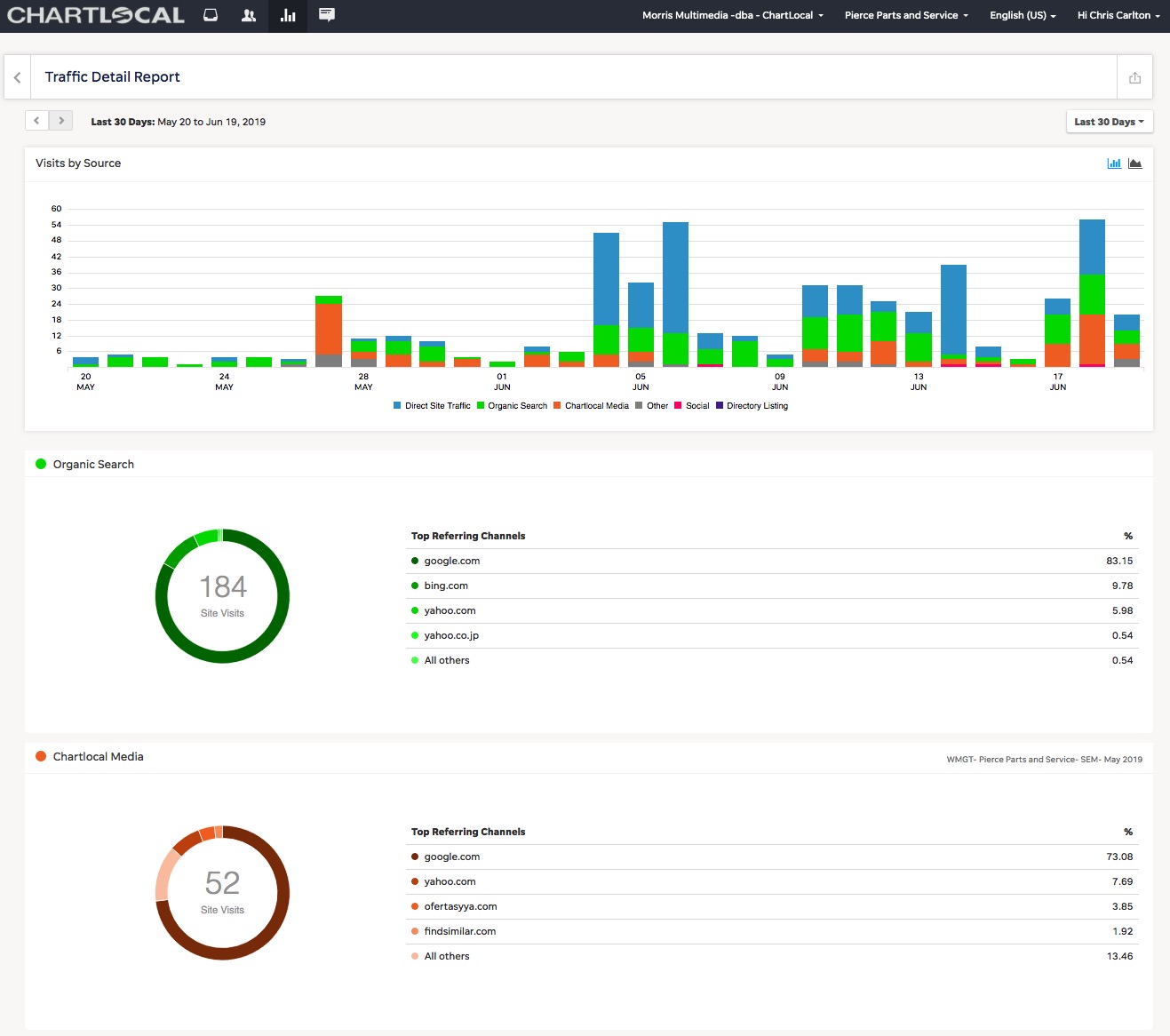The image size is (1170, 1036).
Task: Open Pierce Parts and Service dropdown
Action: point(906,15)
